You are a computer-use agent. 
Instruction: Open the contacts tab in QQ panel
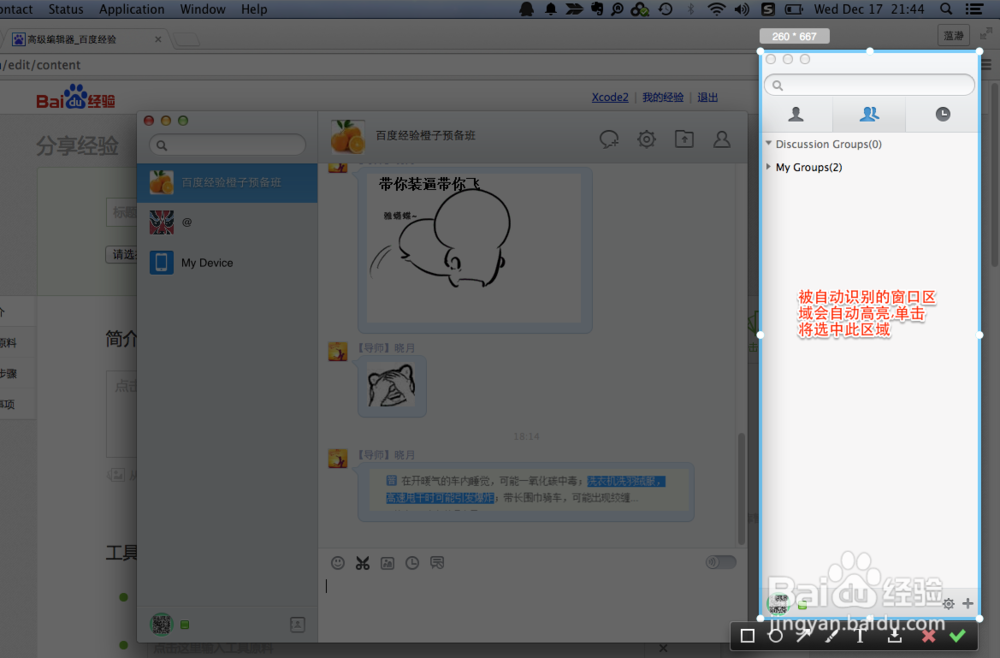coord(796,114)
